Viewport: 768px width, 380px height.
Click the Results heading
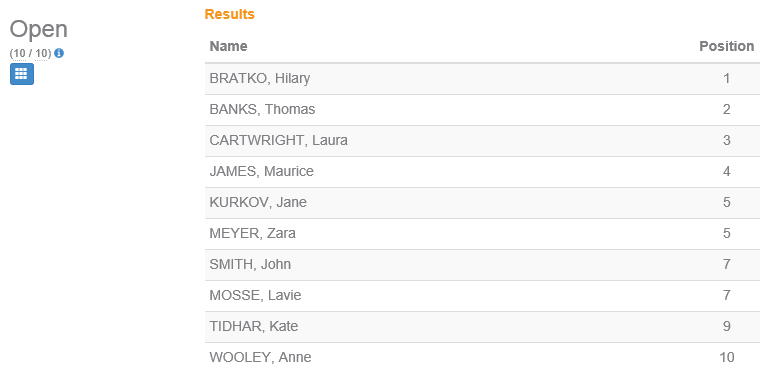coord(230,14)
